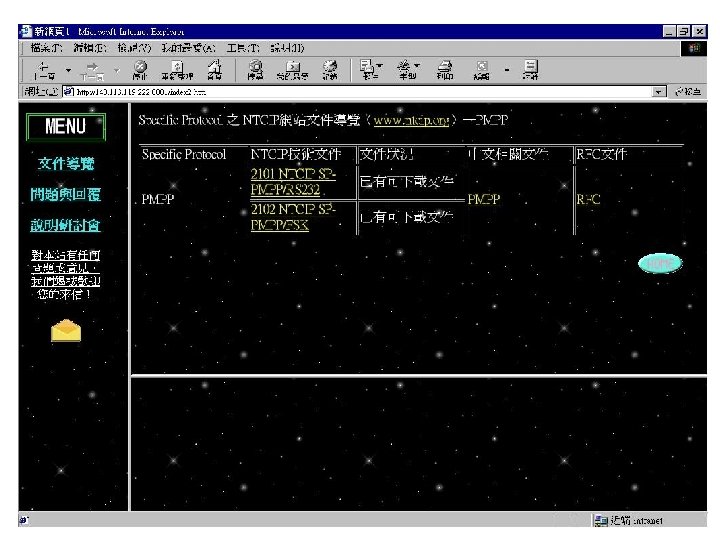Click the font Size toolbar icon
This screenshot has width=720, height=540.
pyautogui.click(x=405, y=70)
